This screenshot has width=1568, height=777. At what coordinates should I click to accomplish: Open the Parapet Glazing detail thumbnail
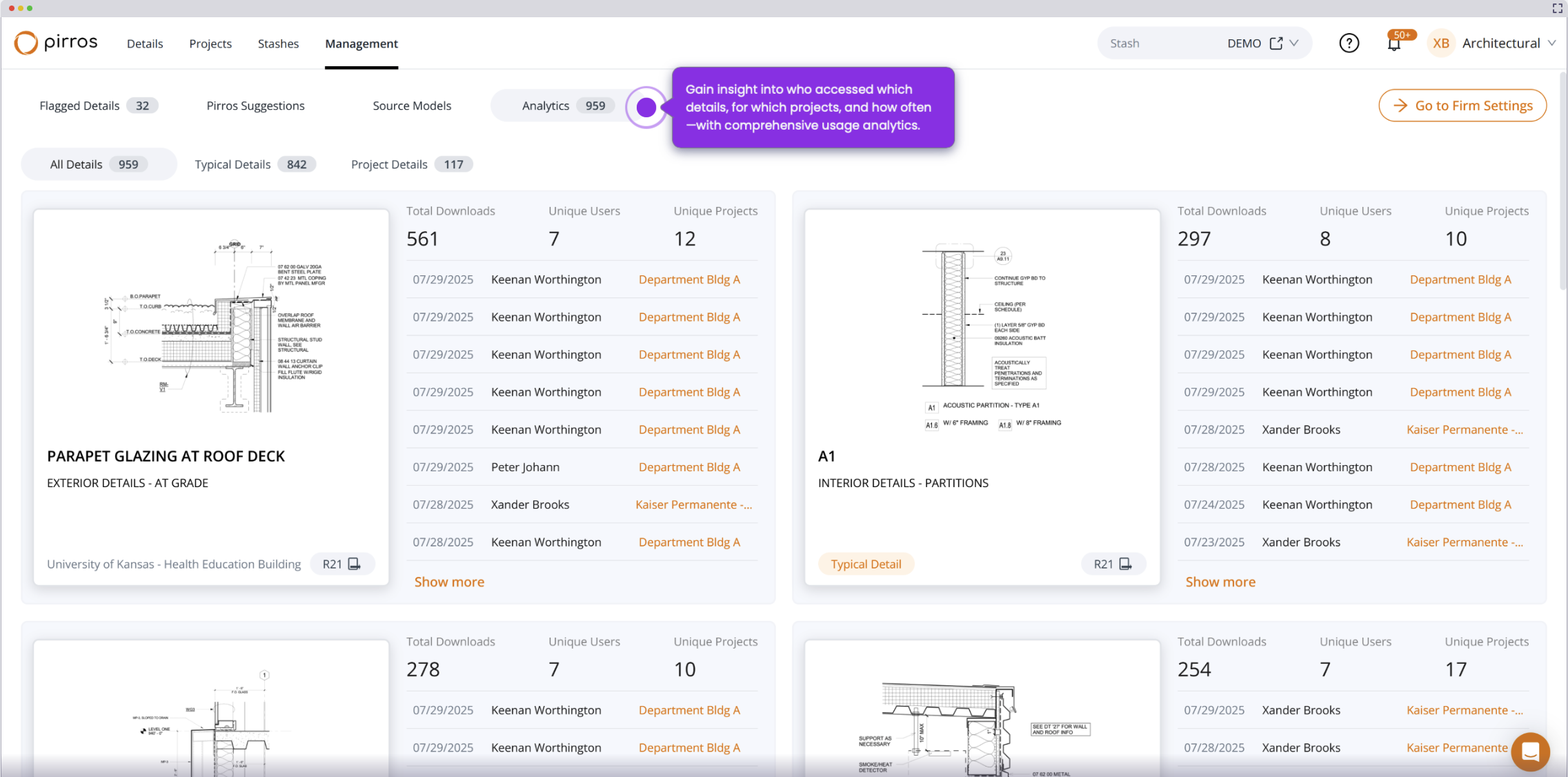coord(211,324)
